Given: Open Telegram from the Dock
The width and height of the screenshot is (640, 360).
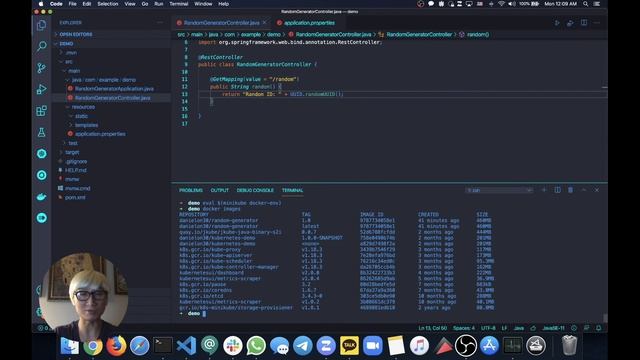Looking at the screenshot, I should (302, 346).
